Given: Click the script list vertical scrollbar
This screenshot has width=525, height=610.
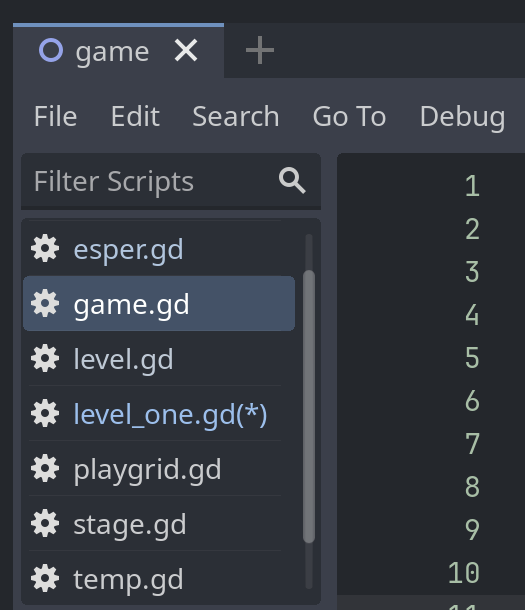Looking at the screenshot, I should [309, 406].
